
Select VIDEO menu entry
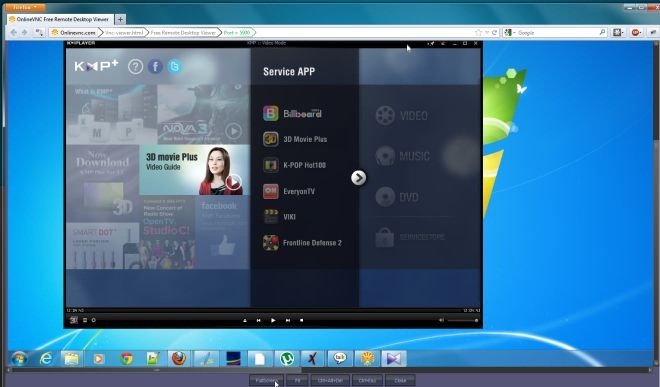tap(402, 116)
